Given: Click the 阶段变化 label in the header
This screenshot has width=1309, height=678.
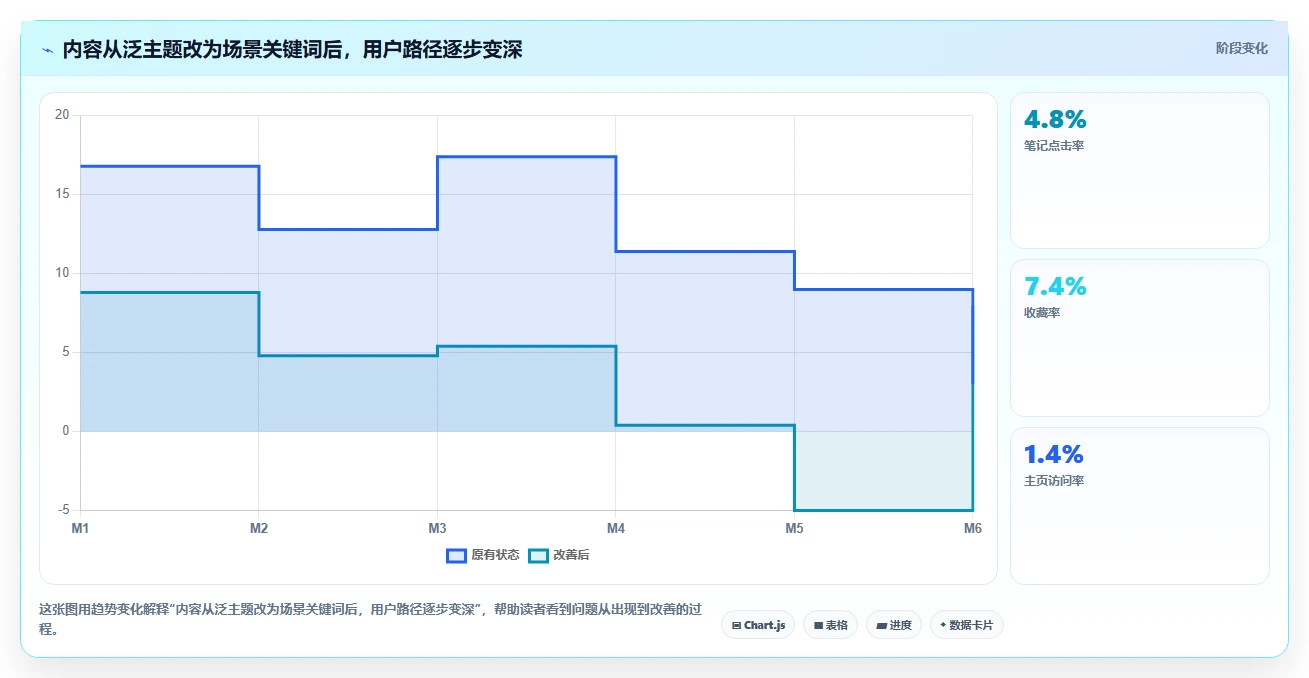Looking at the screenshot, I should (1242, 48).
